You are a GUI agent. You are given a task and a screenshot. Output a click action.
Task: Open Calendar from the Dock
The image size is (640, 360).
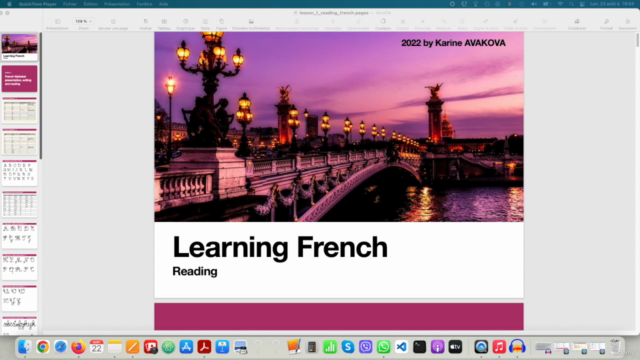pyautogui.click(x=96, y=347)
